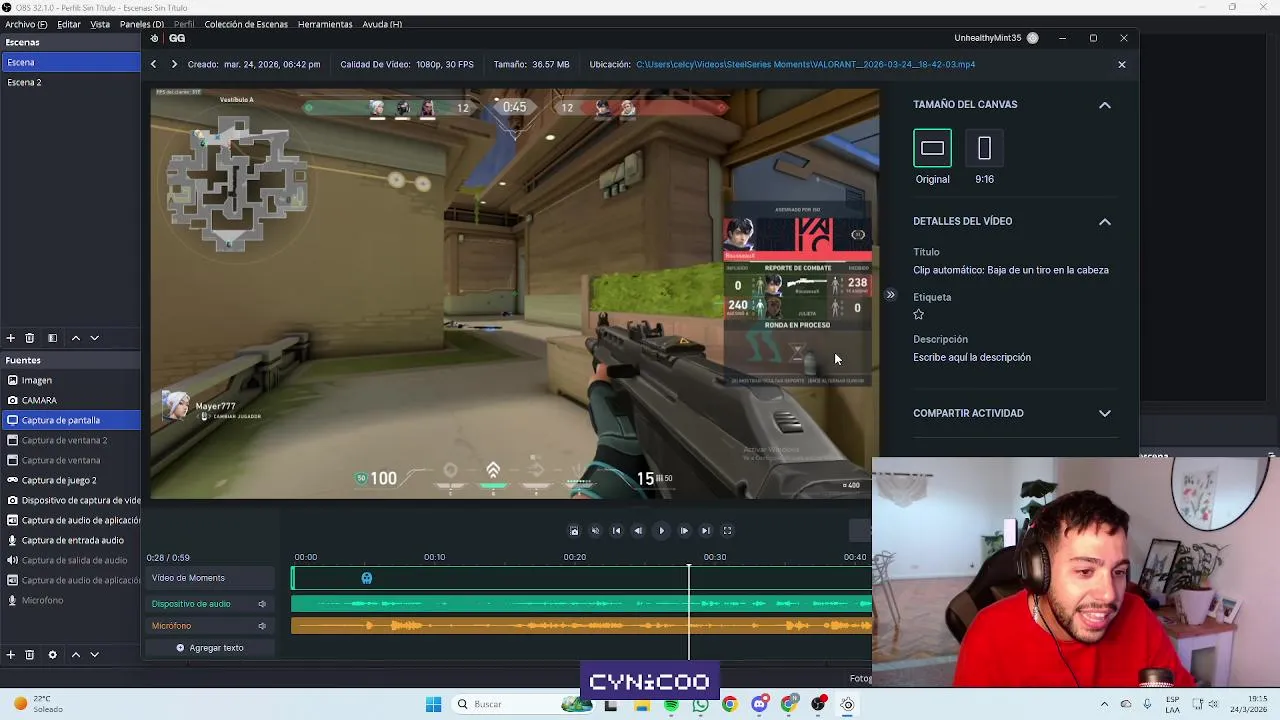The image size is (1280, 720).
Task: Go to next clip arrow
Action: coord(174,64)
